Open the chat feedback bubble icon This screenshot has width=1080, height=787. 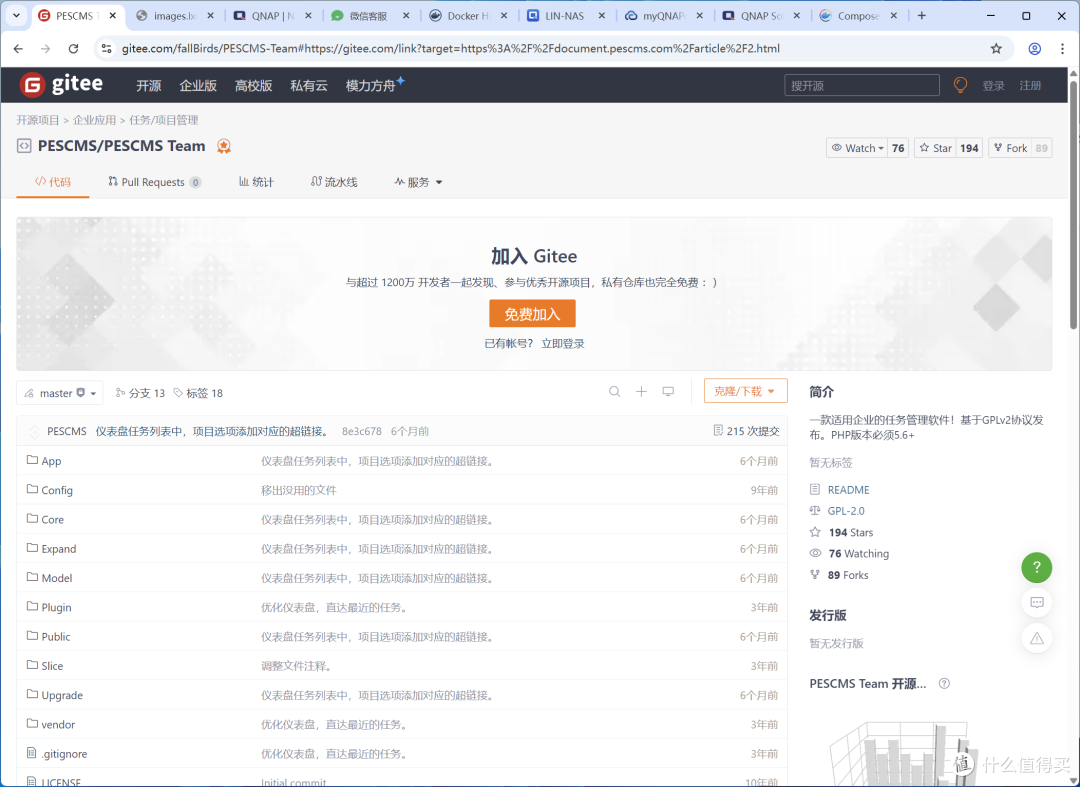1037,602
